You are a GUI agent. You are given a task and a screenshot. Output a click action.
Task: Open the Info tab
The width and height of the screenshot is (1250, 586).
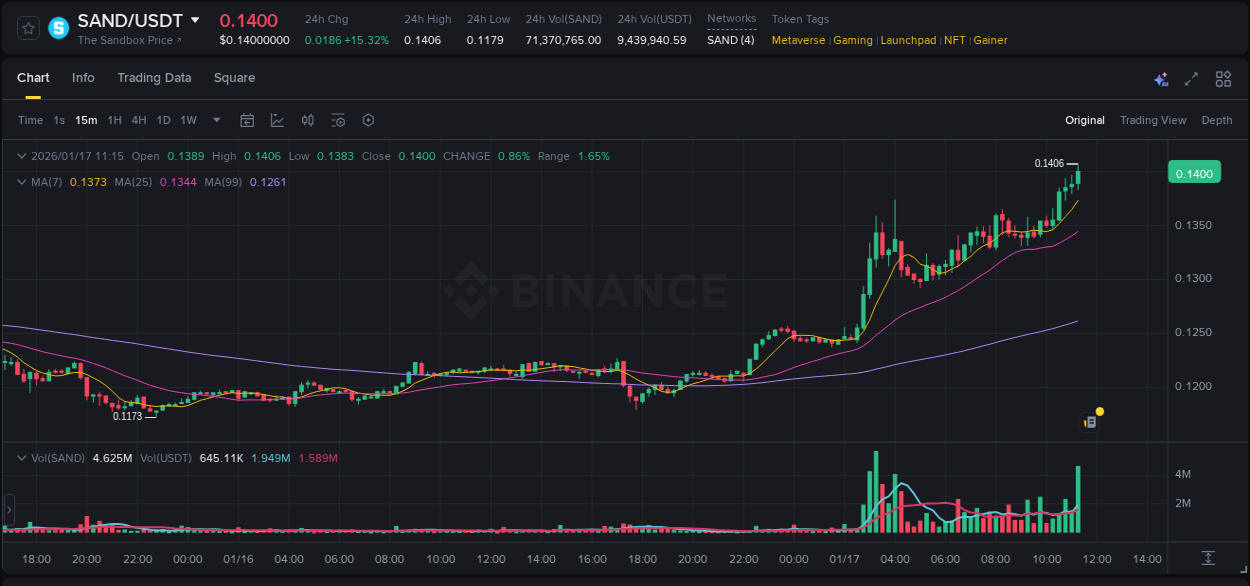pos(83,78)
